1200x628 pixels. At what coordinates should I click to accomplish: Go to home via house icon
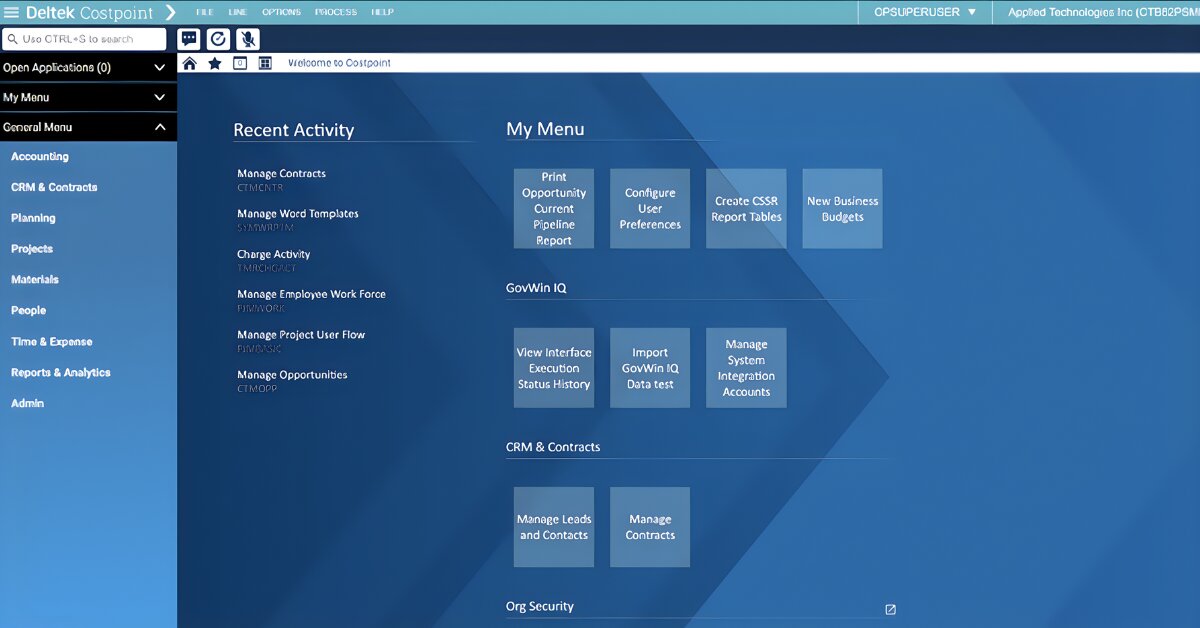(x=190, y=63)
